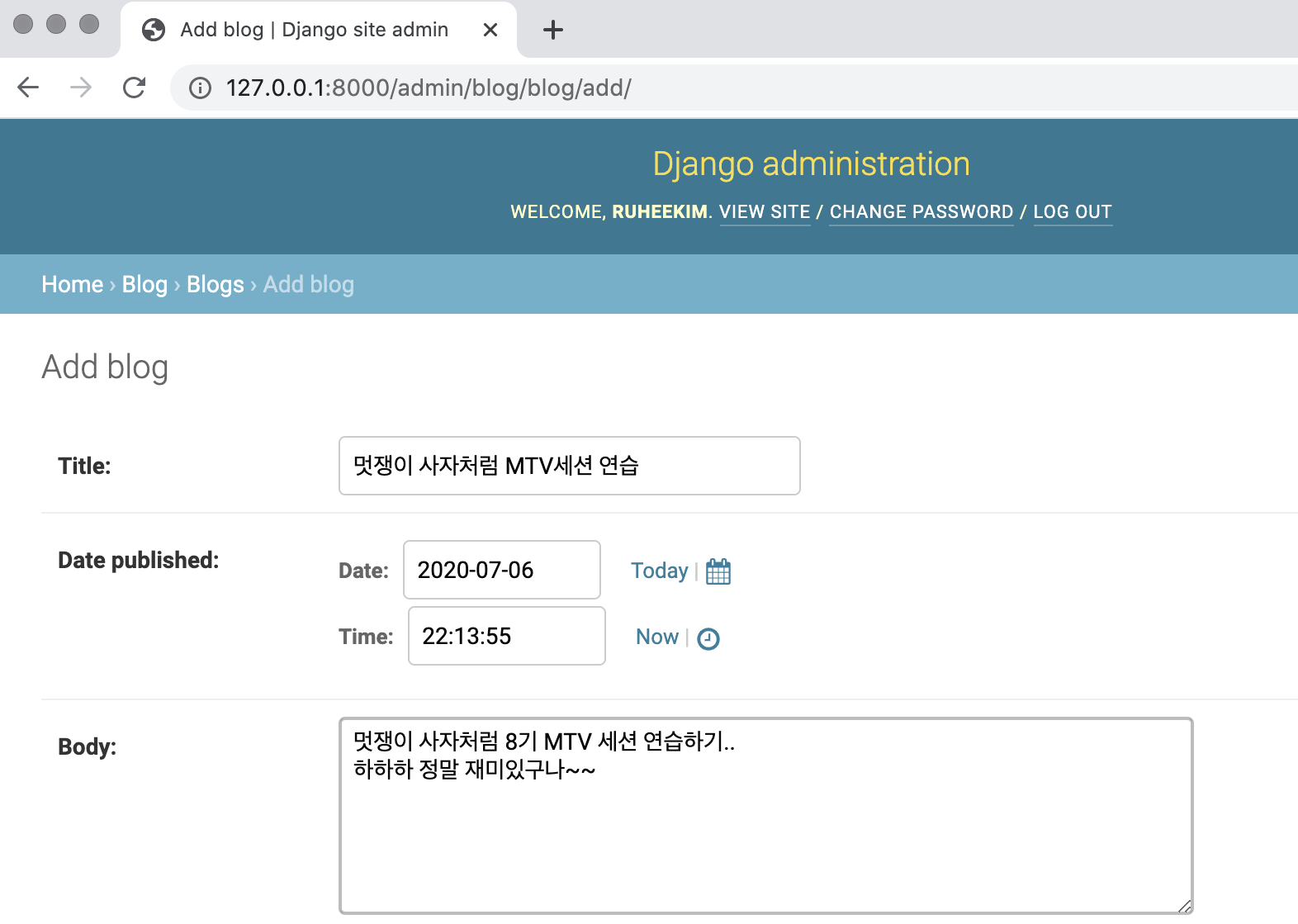Click the Django administration heading
The width and height of the screenshot is (1298, 924).
pos(811,163)
